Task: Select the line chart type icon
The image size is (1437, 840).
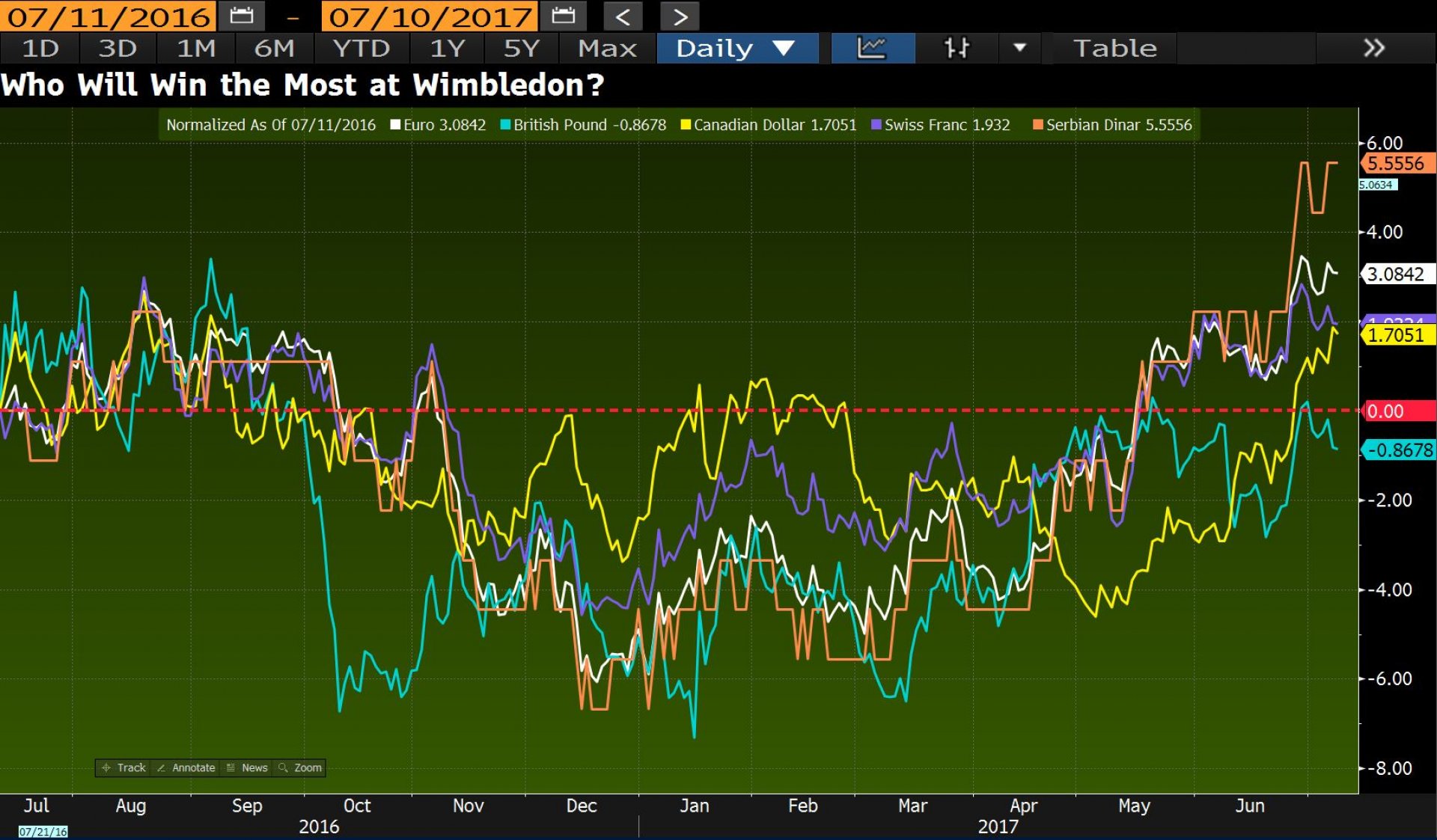Action: click(x=872, y=49)
